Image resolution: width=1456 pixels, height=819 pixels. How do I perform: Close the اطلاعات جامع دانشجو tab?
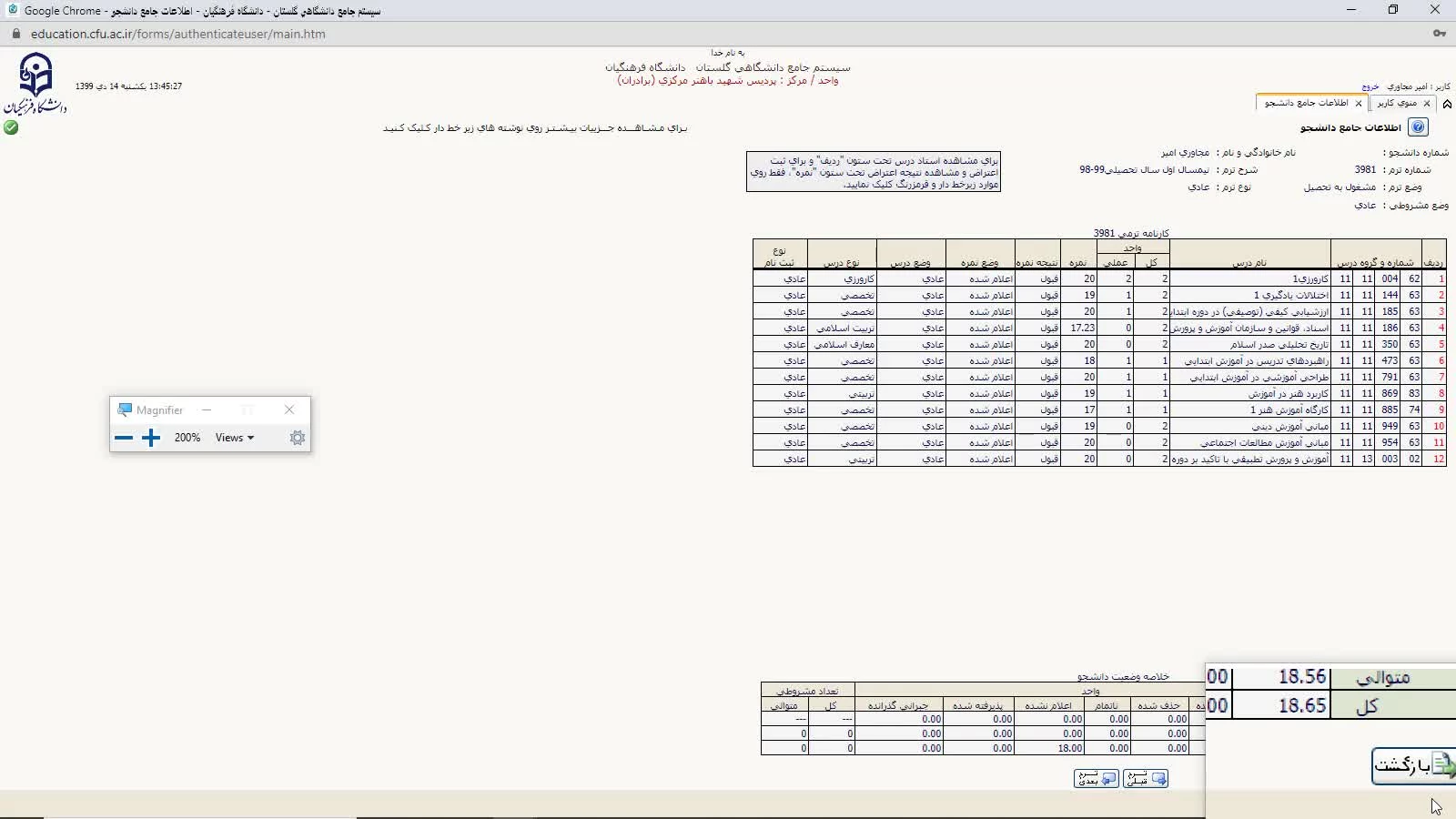point(1359,104)
